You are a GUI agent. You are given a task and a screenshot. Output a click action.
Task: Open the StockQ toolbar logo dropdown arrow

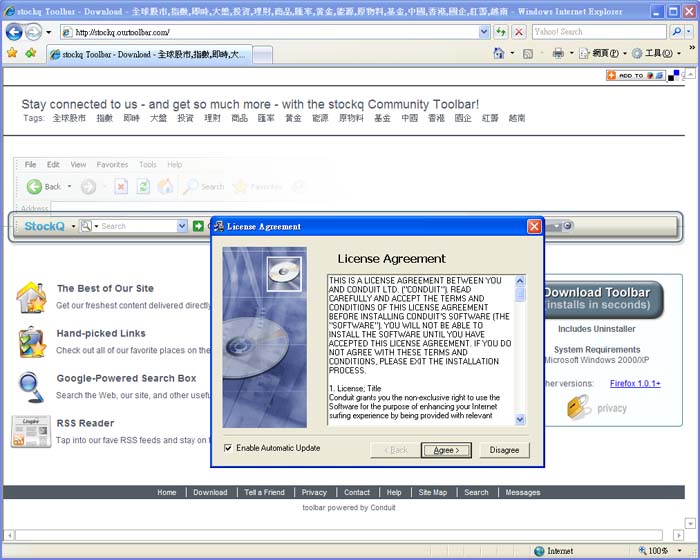tap(73, 226)
